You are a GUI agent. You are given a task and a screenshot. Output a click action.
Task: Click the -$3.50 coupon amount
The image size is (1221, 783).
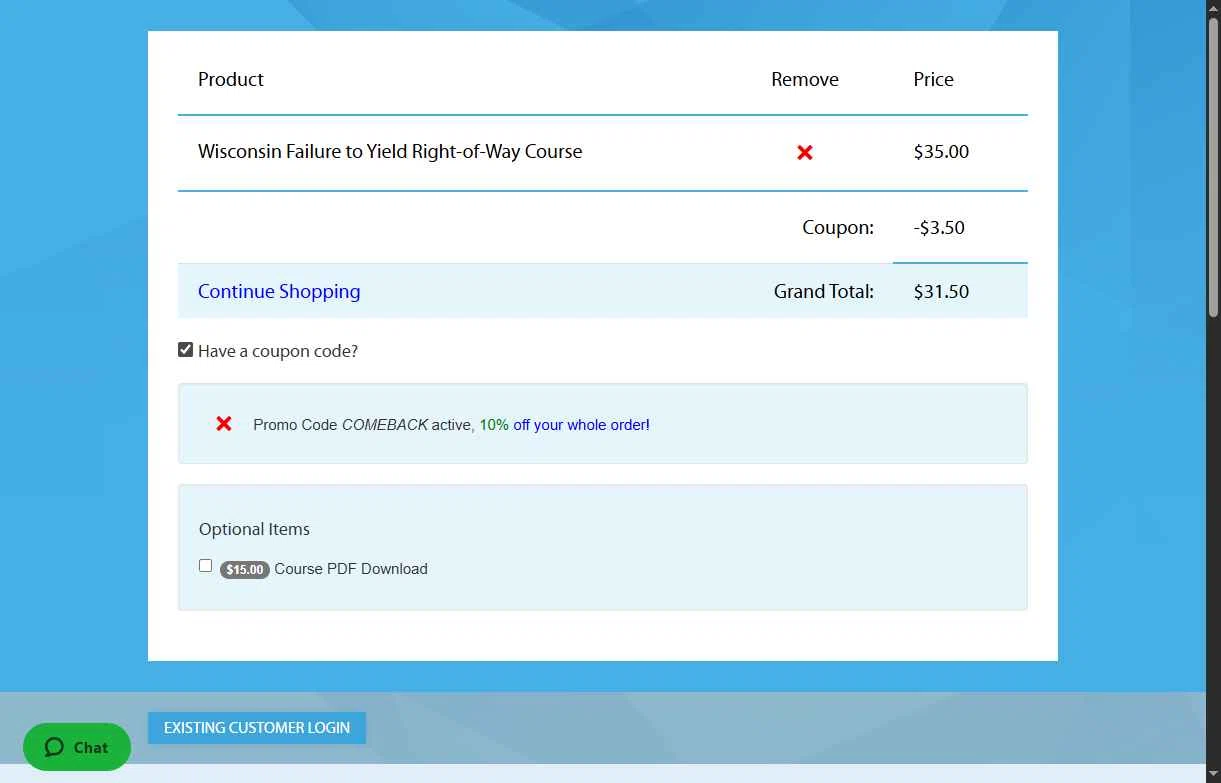point(939,227)
